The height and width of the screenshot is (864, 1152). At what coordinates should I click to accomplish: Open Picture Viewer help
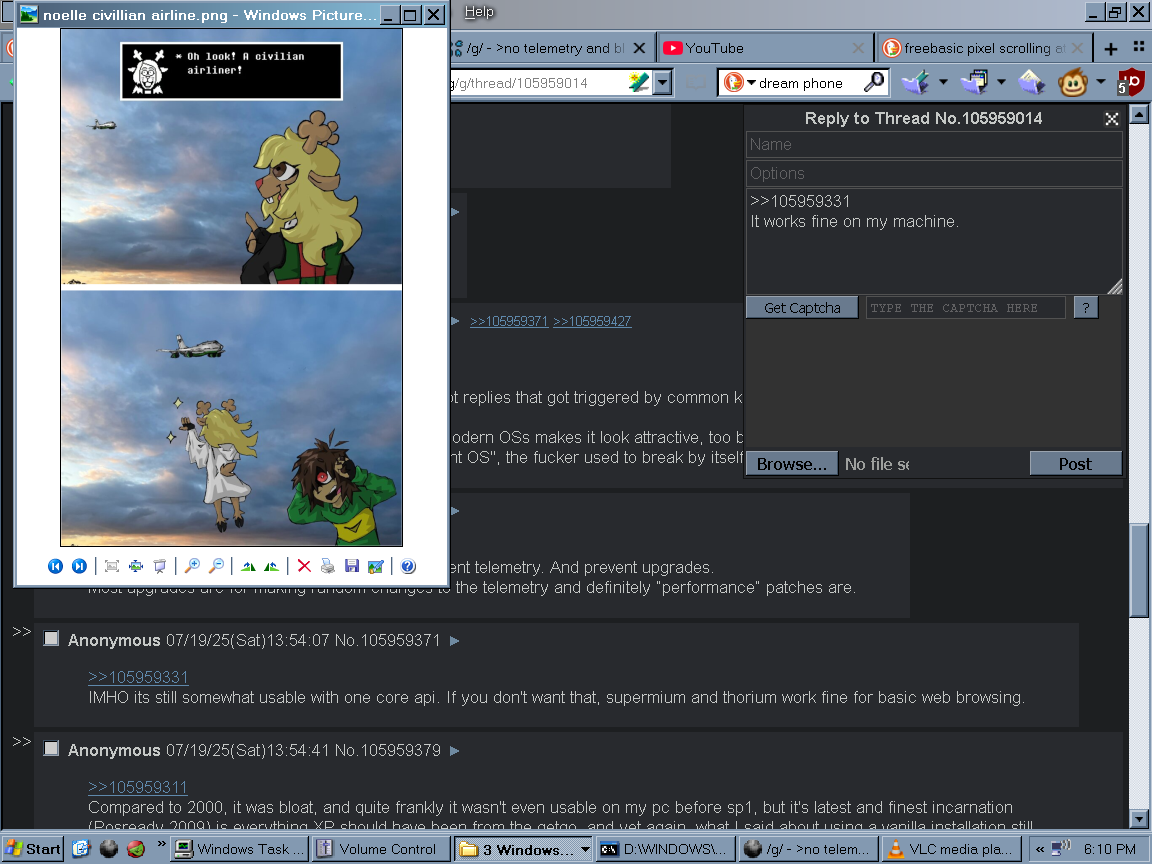click(x=408, y=566)
